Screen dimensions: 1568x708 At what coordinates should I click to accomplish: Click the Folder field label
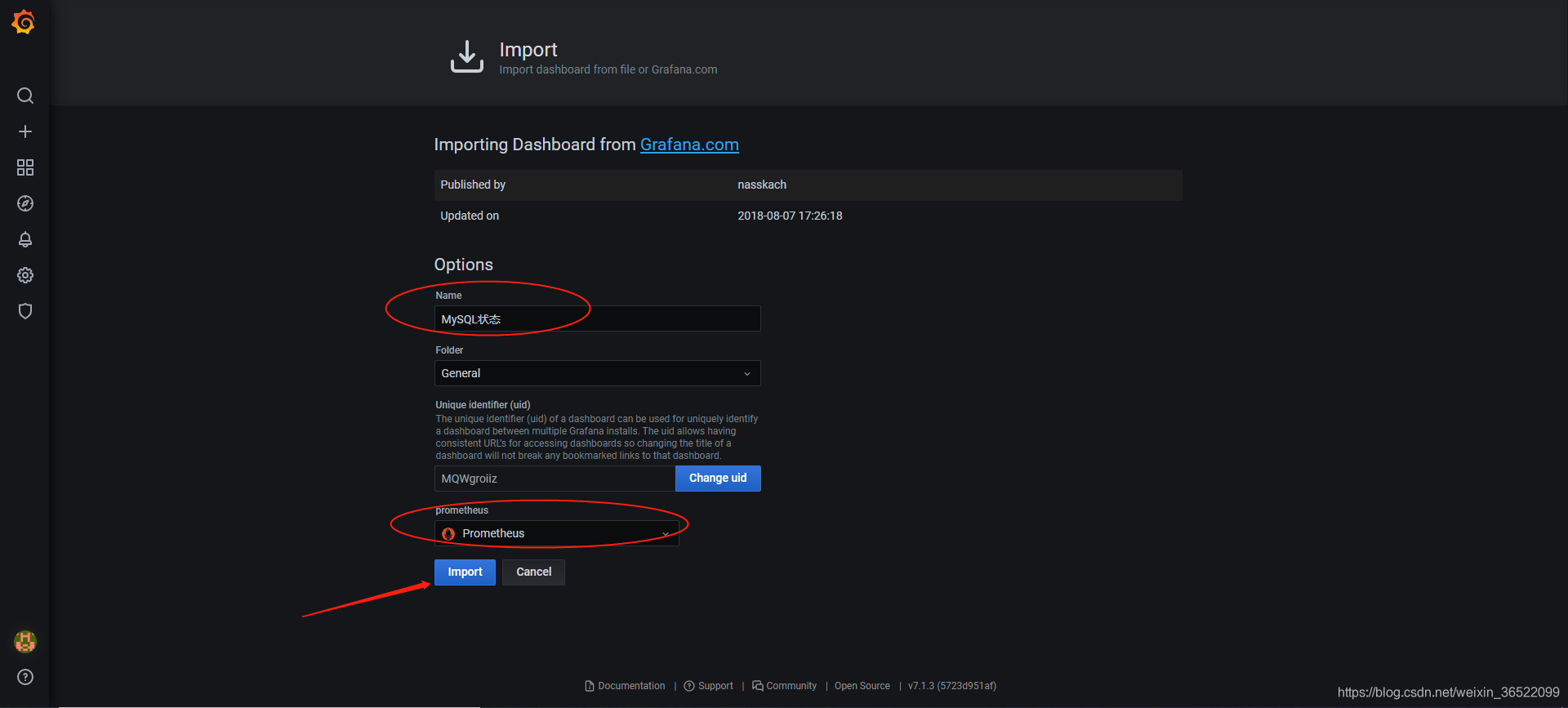(449, 350)
